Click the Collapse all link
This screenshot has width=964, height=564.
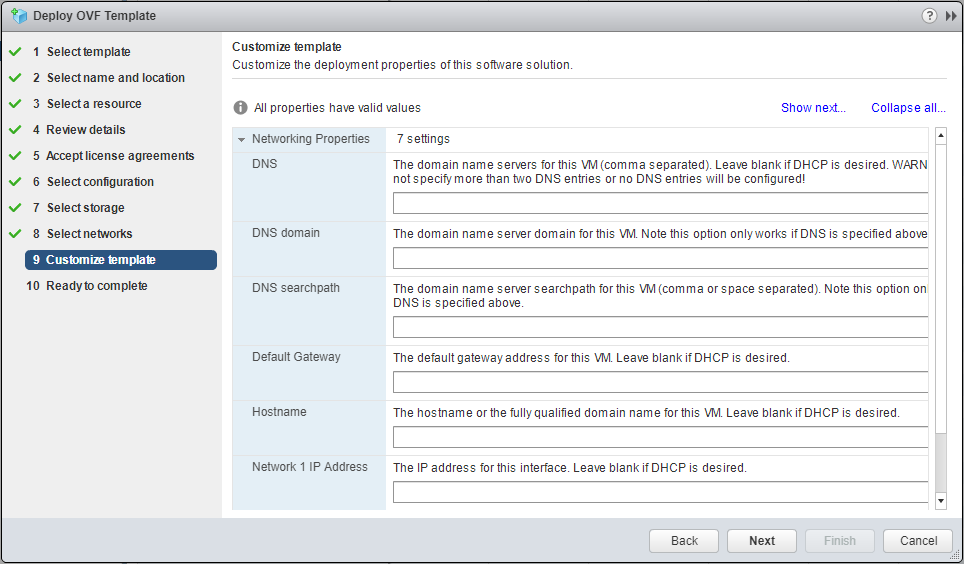pos(907,108)
